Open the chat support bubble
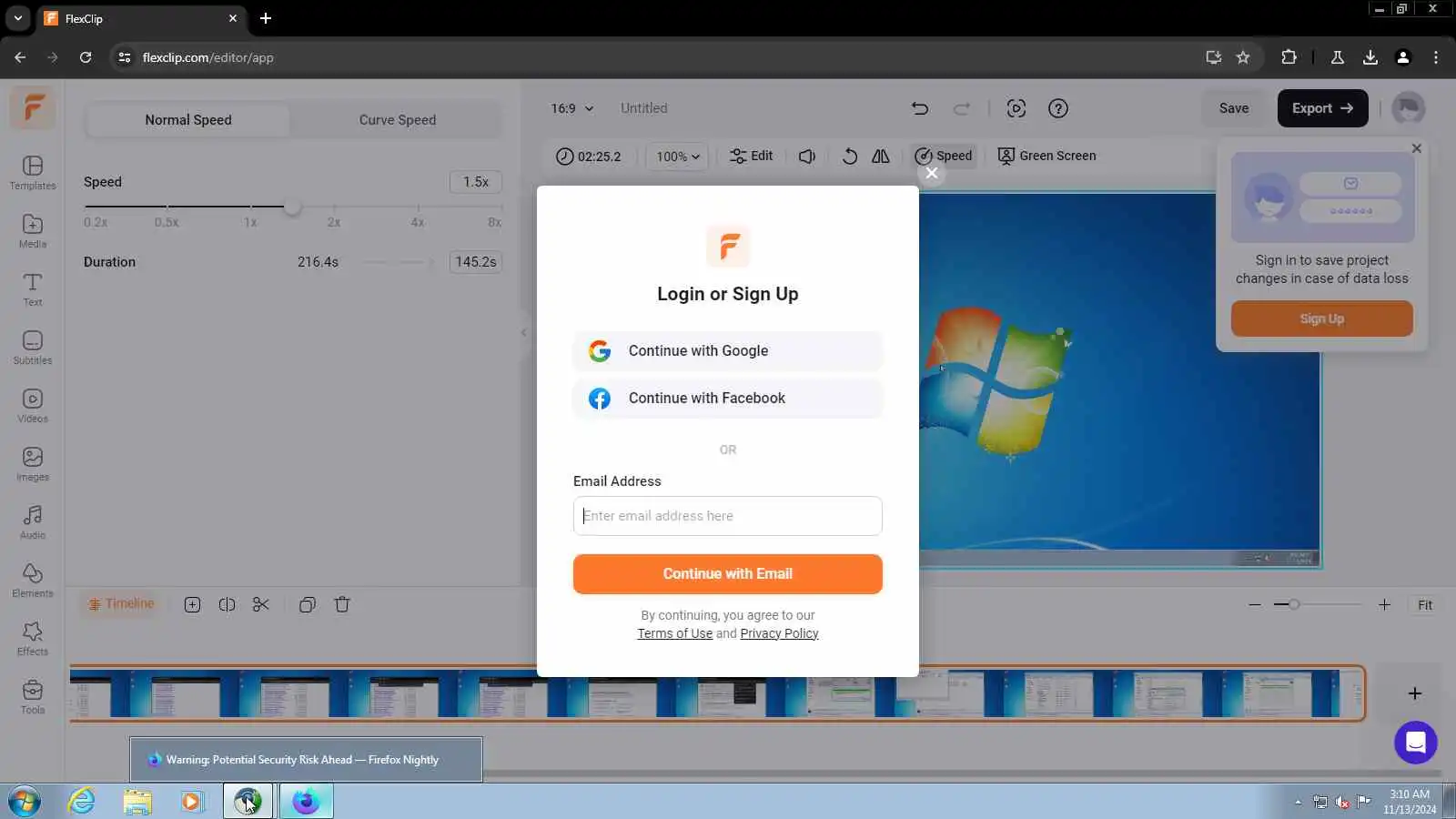 tap(1416, 743)
